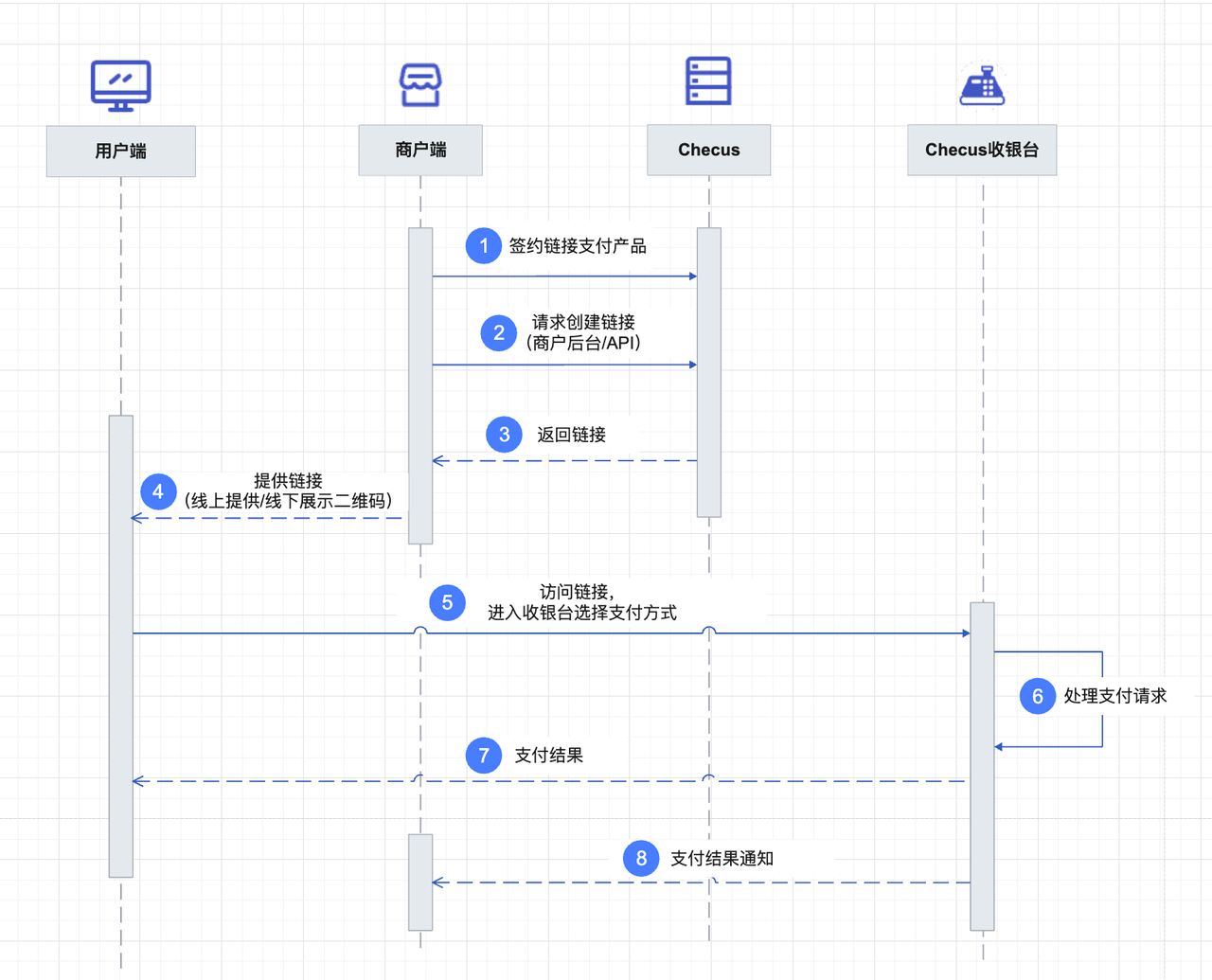1212x980 pixels.
Task: Click the step 5 number circle
Action: tap(447, 603)
